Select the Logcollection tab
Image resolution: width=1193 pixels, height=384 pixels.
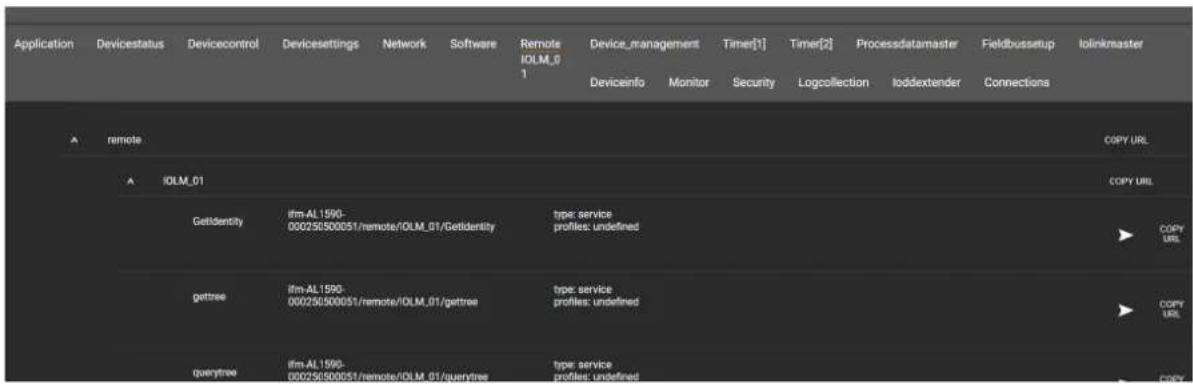pos(833,83)
